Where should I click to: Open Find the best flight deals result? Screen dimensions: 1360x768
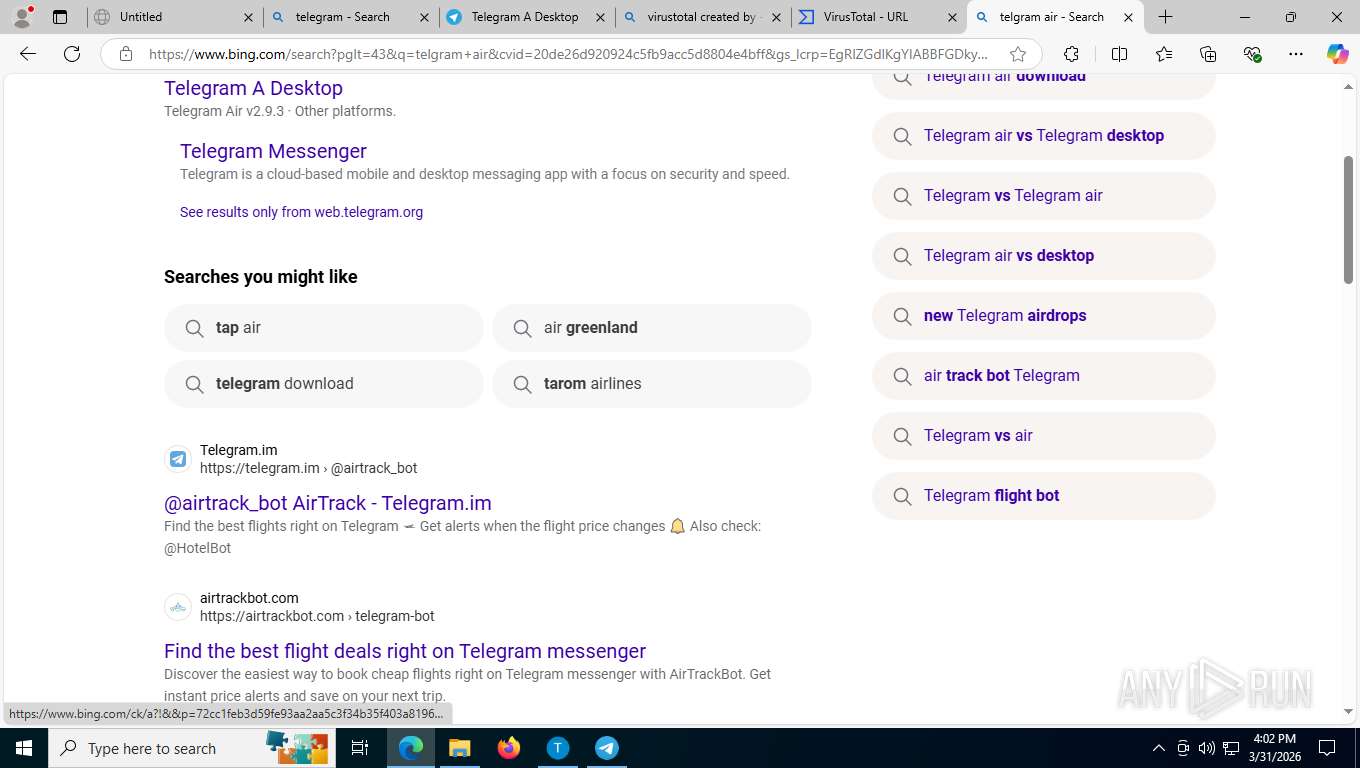[405, 651]
